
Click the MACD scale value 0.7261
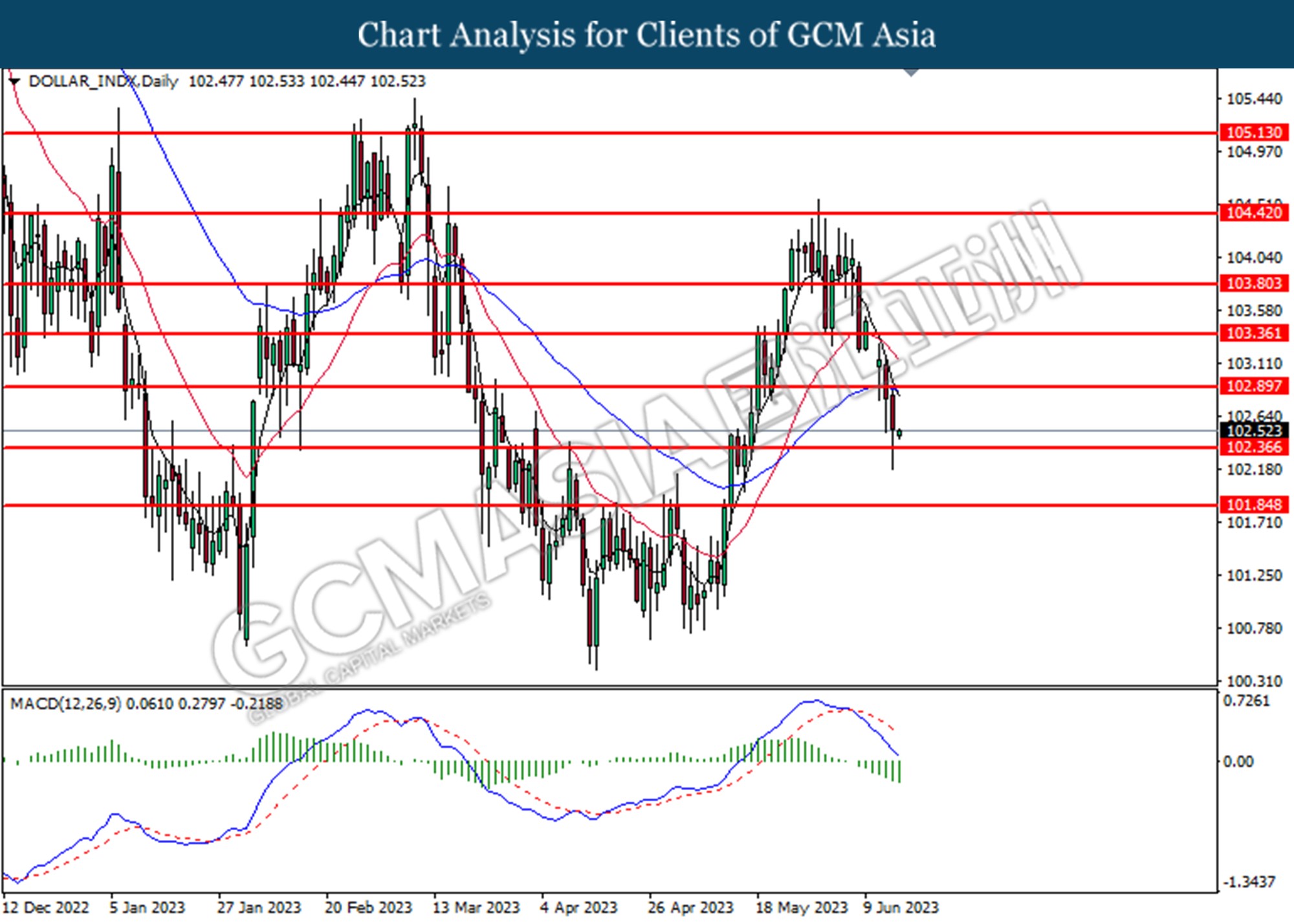1246,701
